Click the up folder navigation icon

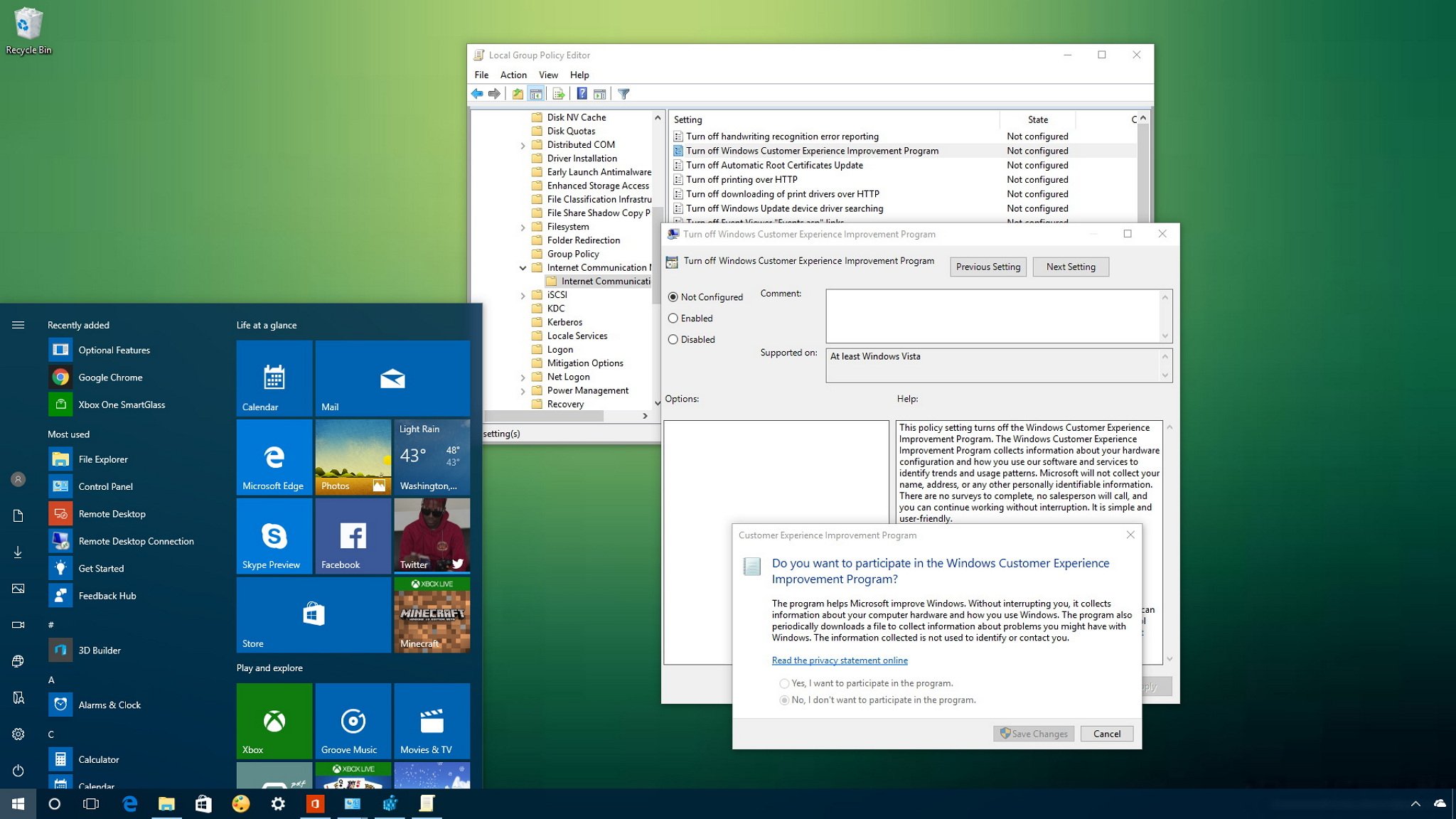[x=516, y=93]
